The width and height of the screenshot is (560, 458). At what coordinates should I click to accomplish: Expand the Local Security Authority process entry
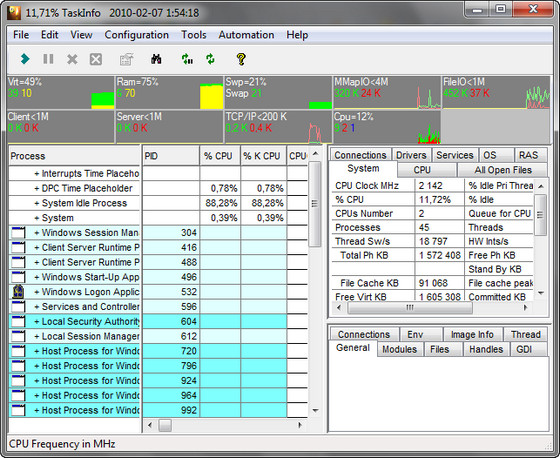tap(37, 322)
